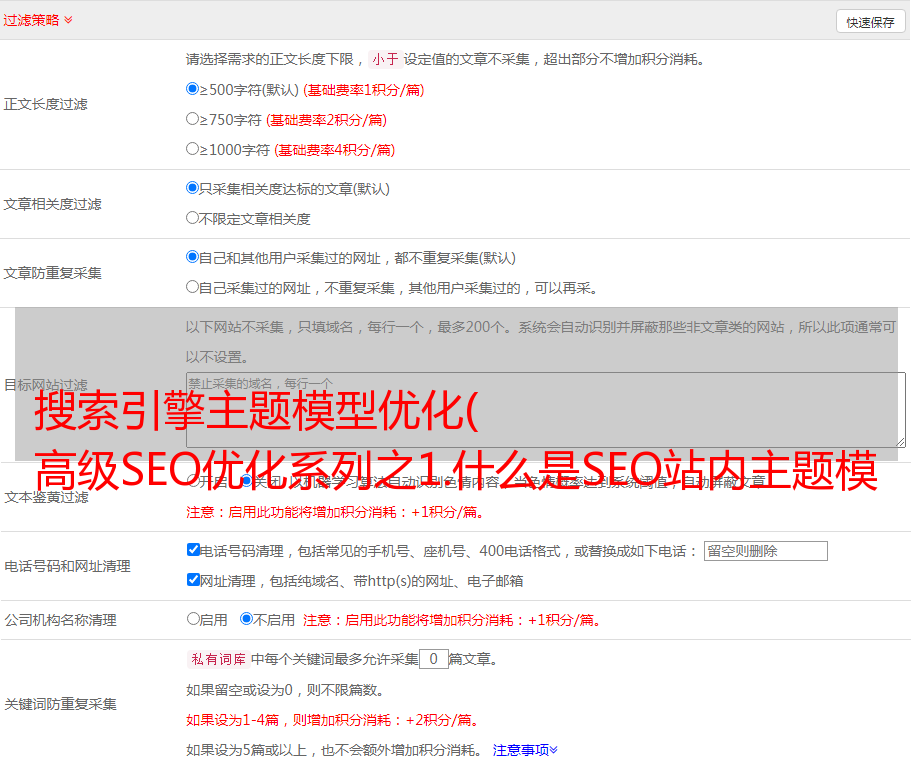Enable 公司机构名称清理 with 启用
Image resolution: width=912 pixels, height=768 pixels.
(193, 619)
